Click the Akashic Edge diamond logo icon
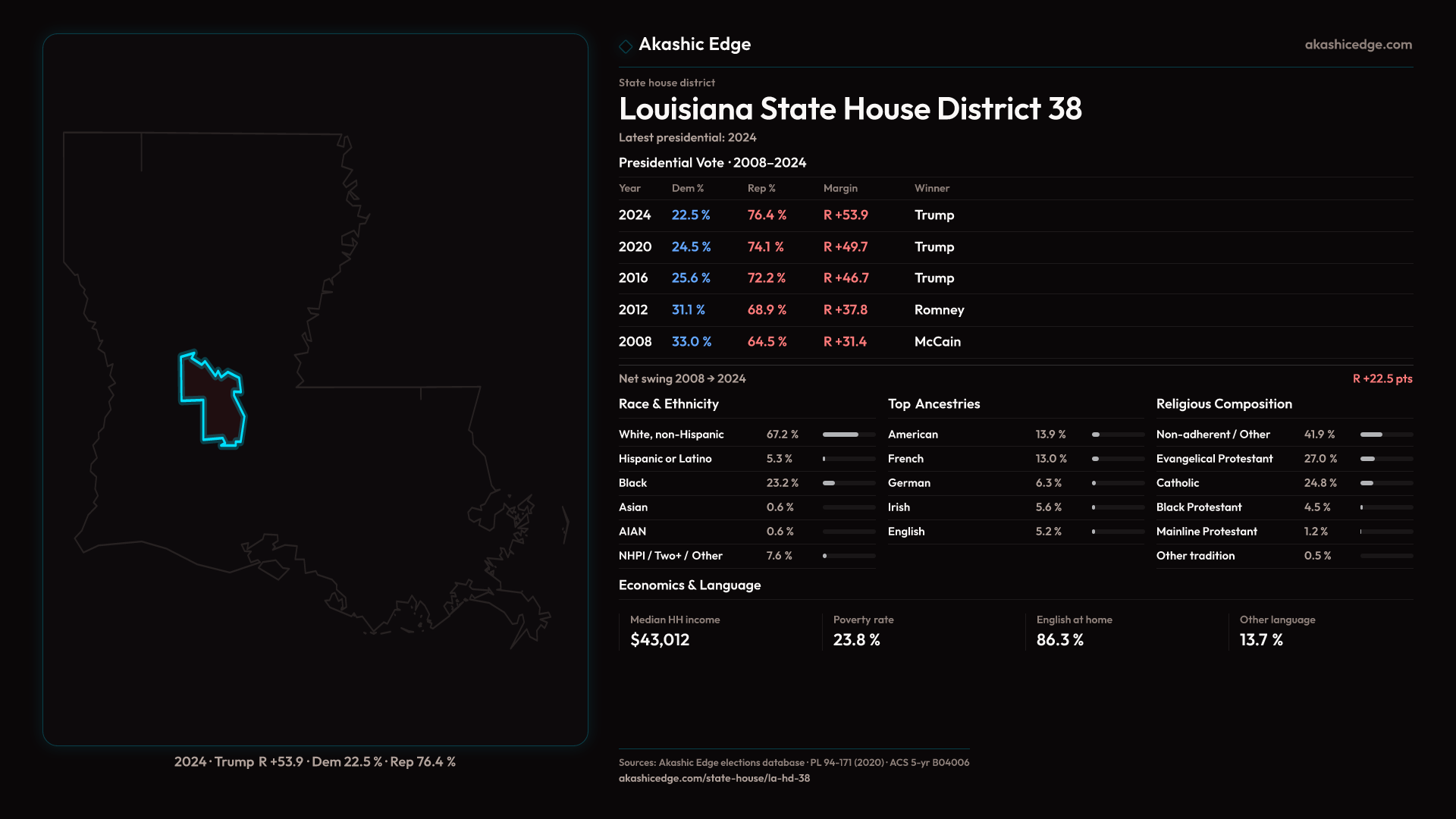 (x=626, y=46)
